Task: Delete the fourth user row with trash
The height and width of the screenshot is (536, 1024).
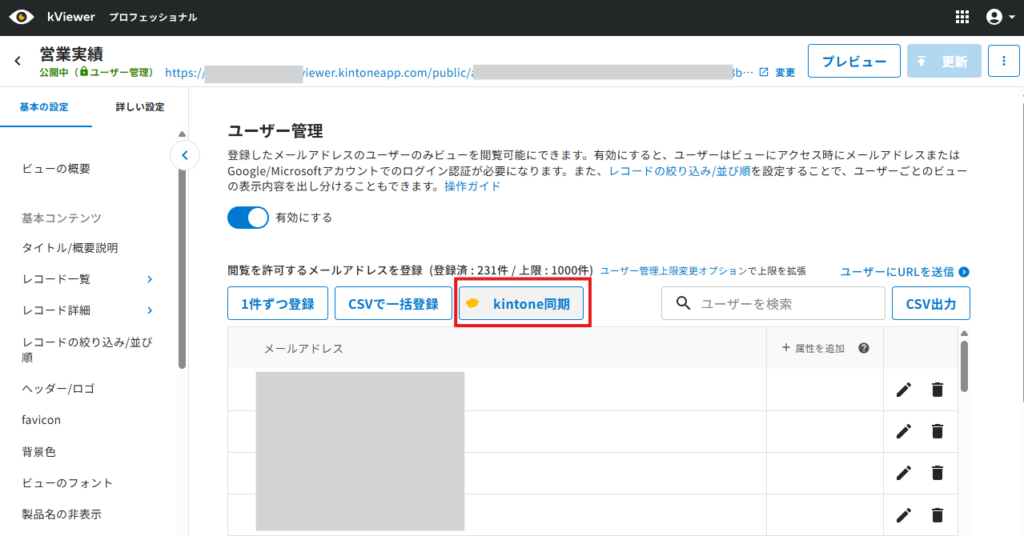Action: (937, 515)
